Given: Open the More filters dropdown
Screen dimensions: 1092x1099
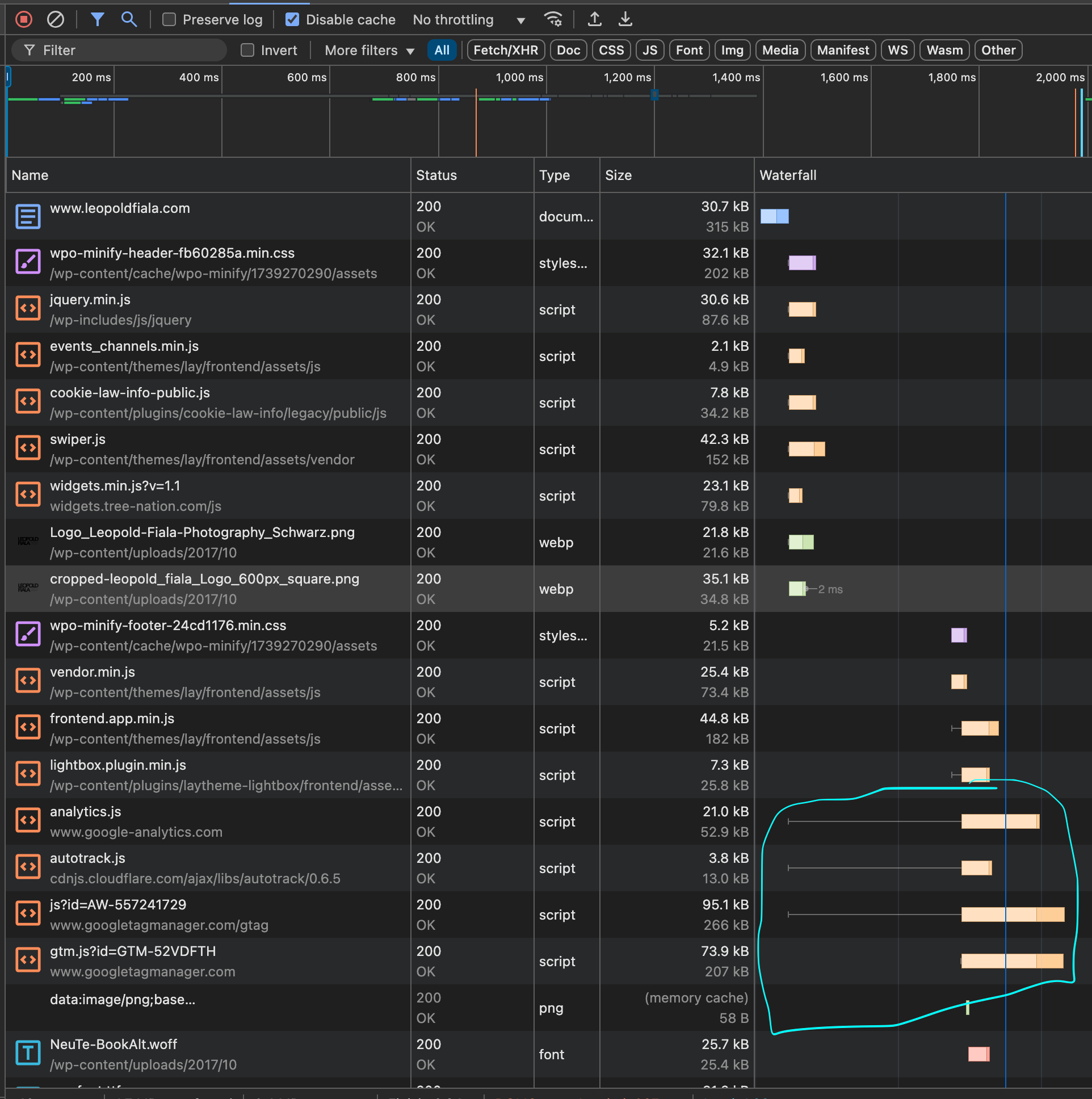Looking at the screenshot, I should (x=367, y=50).
